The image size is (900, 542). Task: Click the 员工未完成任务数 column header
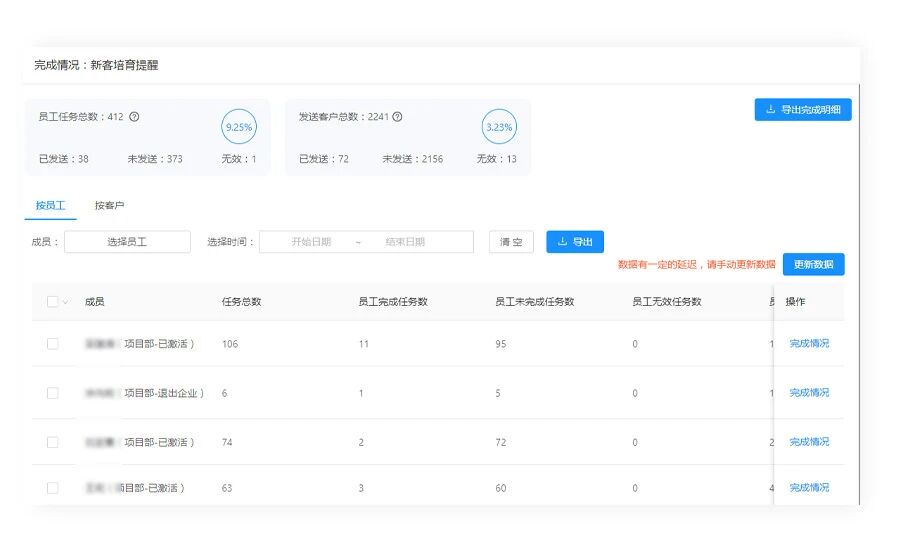click(x=535, y=301)
